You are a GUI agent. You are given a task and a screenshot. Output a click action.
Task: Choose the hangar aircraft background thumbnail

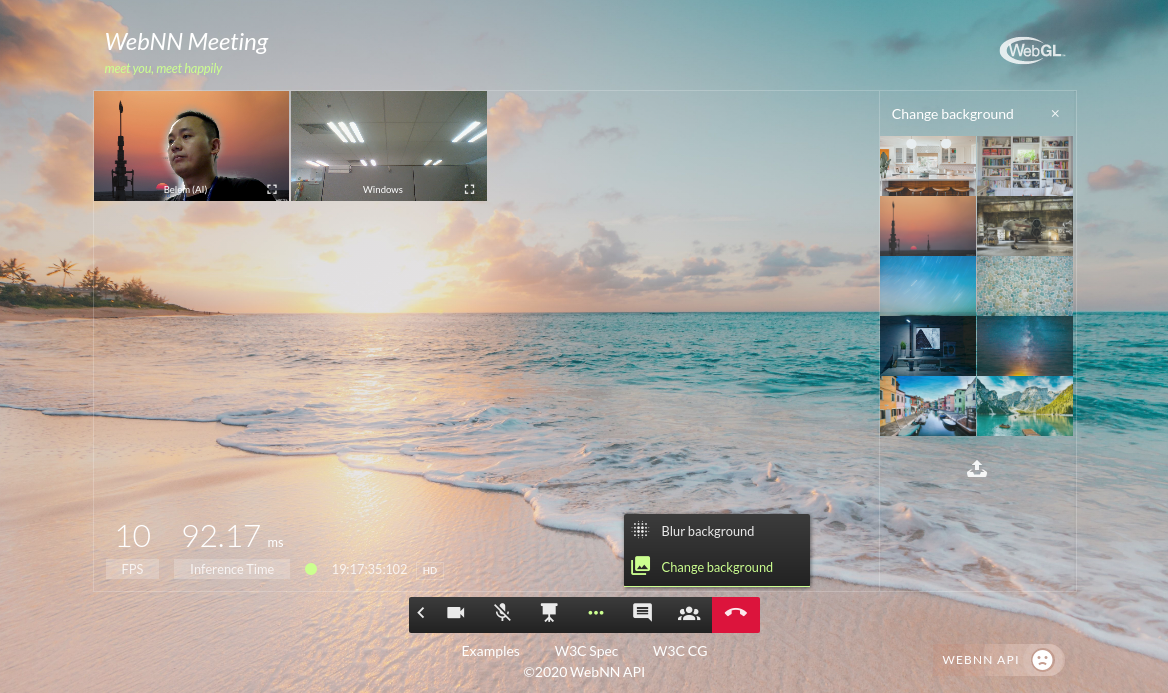tap(1025, 226)
